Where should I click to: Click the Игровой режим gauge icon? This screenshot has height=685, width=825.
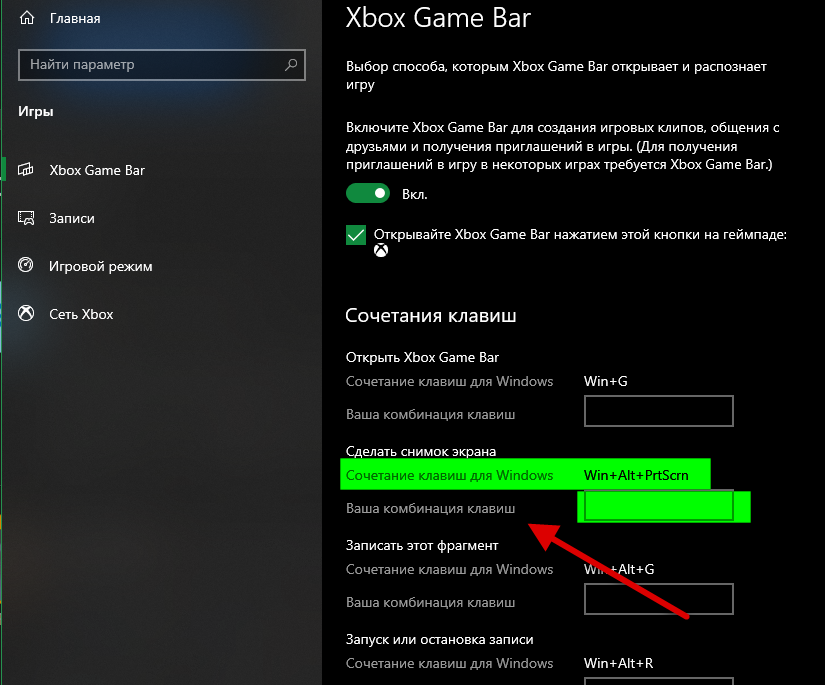tap(26, 265)
